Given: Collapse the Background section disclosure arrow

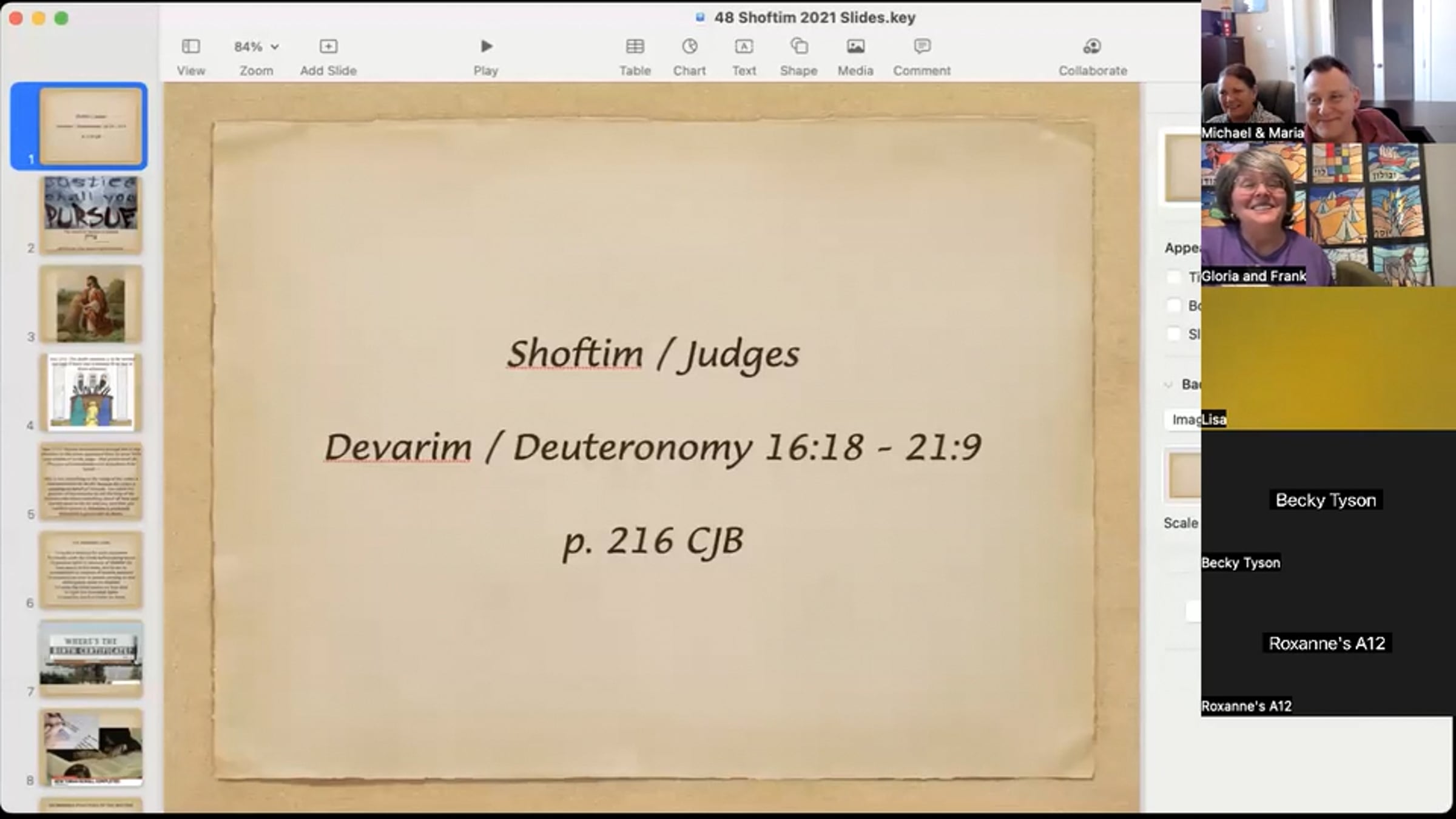Looking at the screenshot, I should click(1168, 385).
